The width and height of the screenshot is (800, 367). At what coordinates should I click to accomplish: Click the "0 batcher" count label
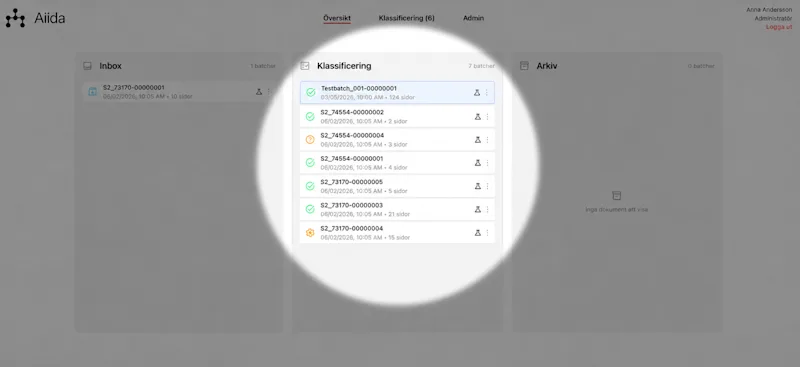point(702,66)
